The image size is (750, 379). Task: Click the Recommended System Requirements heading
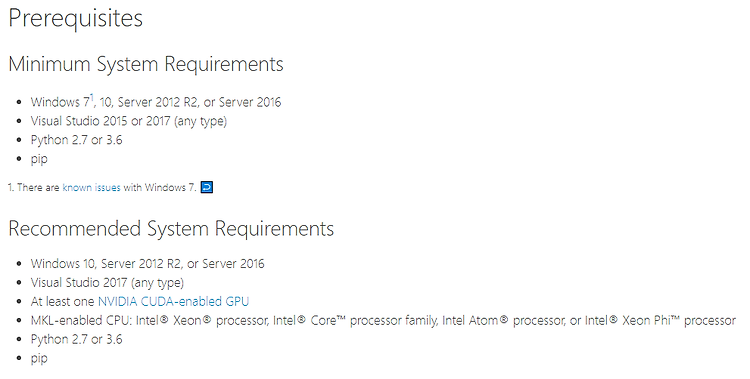[x=171, y=228]
